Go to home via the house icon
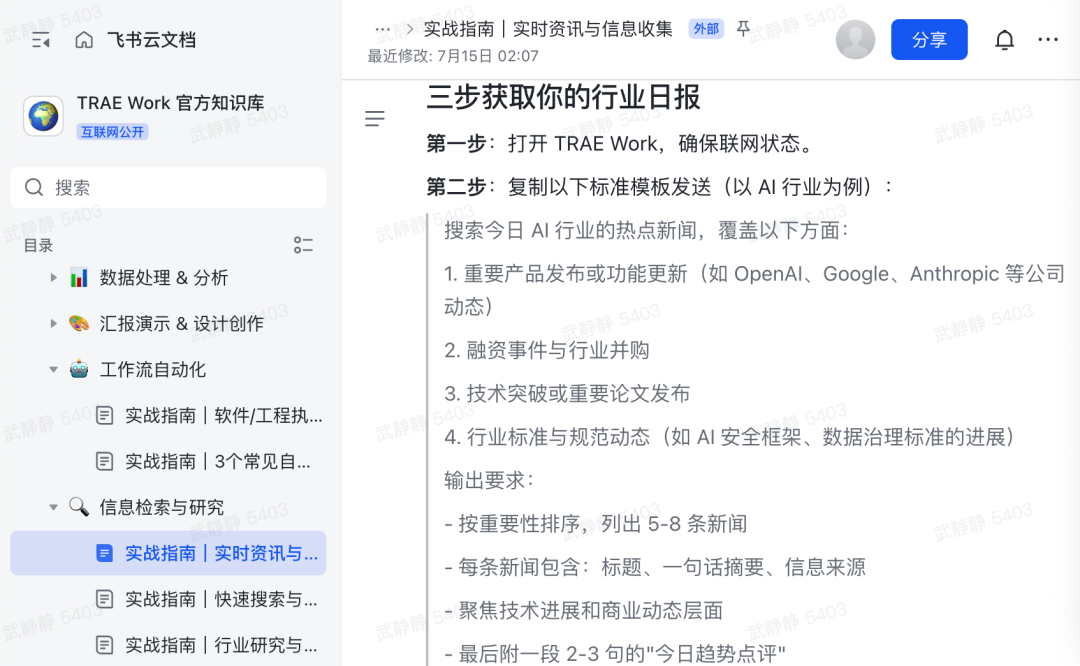Viewport: 1080px width, 666px height. (84, 40)
